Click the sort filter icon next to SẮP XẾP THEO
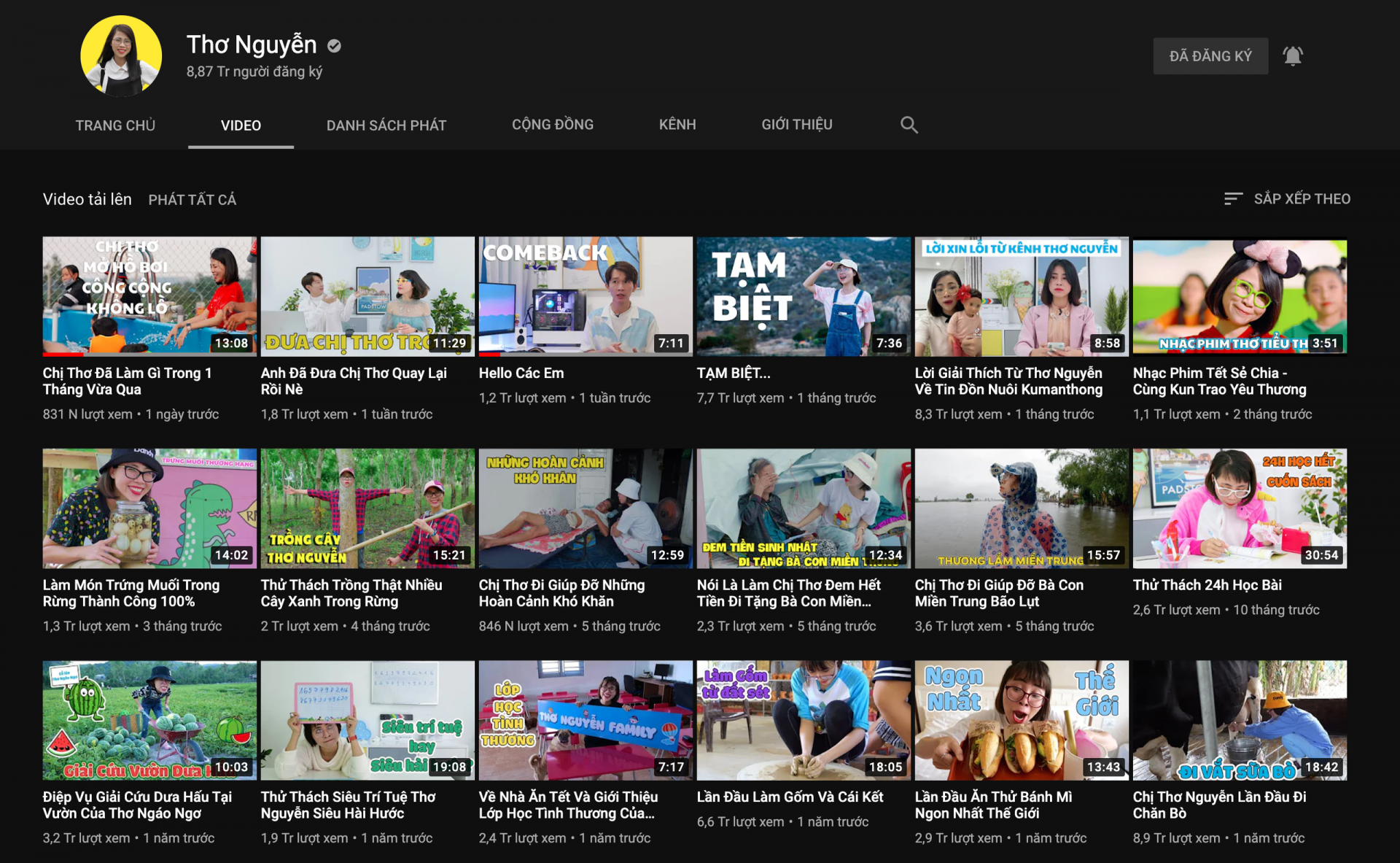 [1234, 198]
